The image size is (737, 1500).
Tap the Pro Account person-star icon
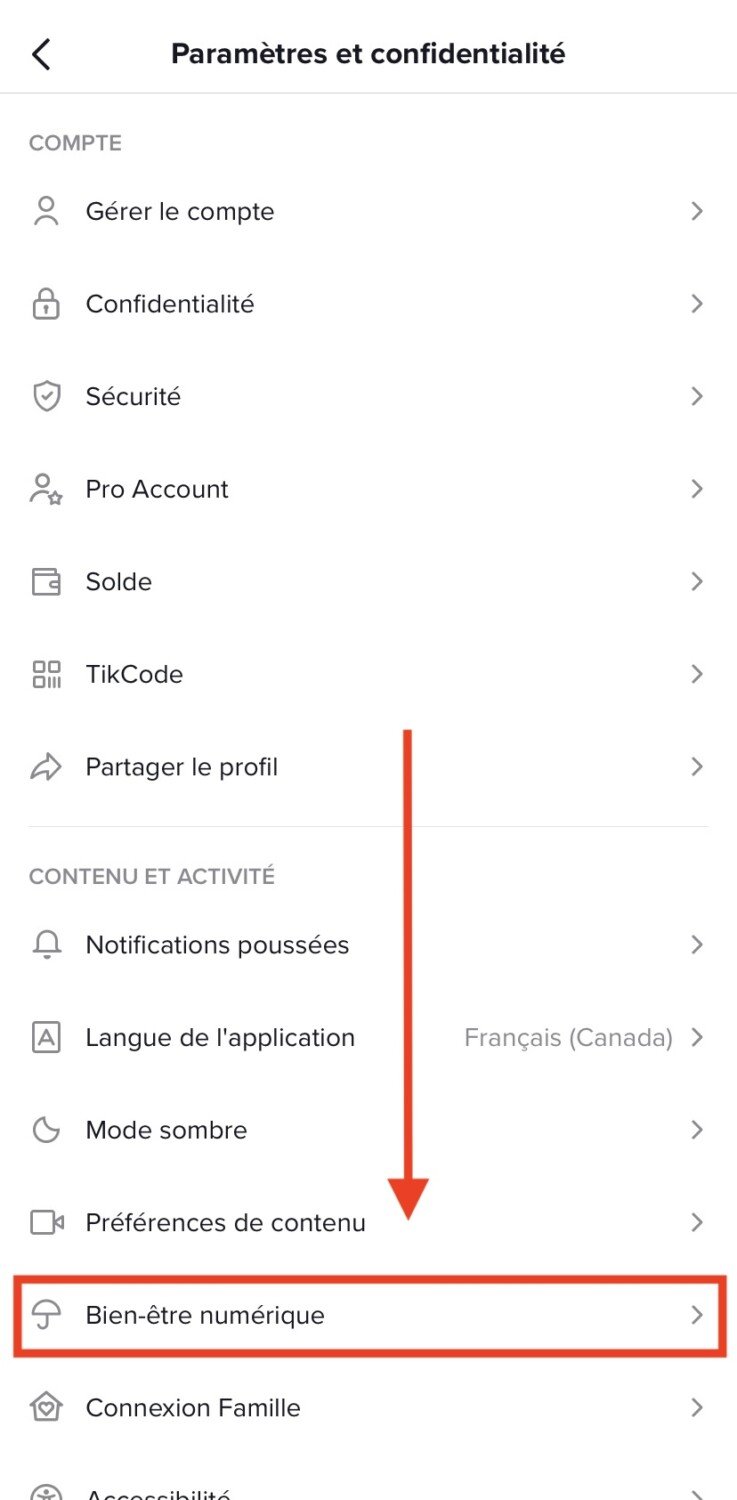(46, 489)
